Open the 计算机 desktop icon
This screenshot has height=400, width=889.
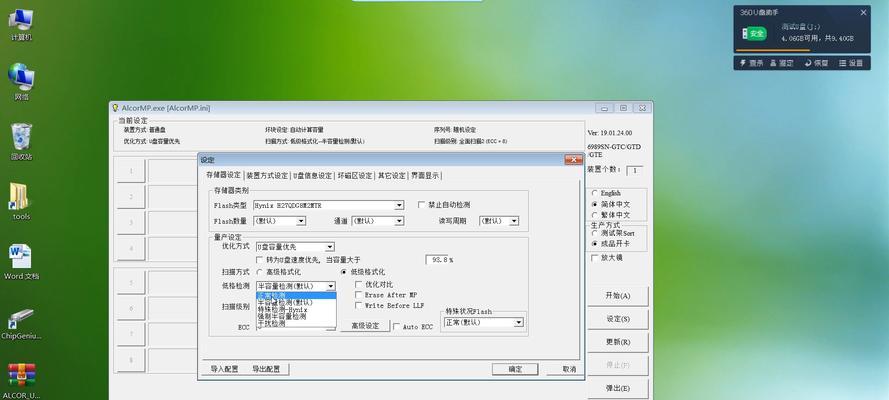click(x=21, y=23)
